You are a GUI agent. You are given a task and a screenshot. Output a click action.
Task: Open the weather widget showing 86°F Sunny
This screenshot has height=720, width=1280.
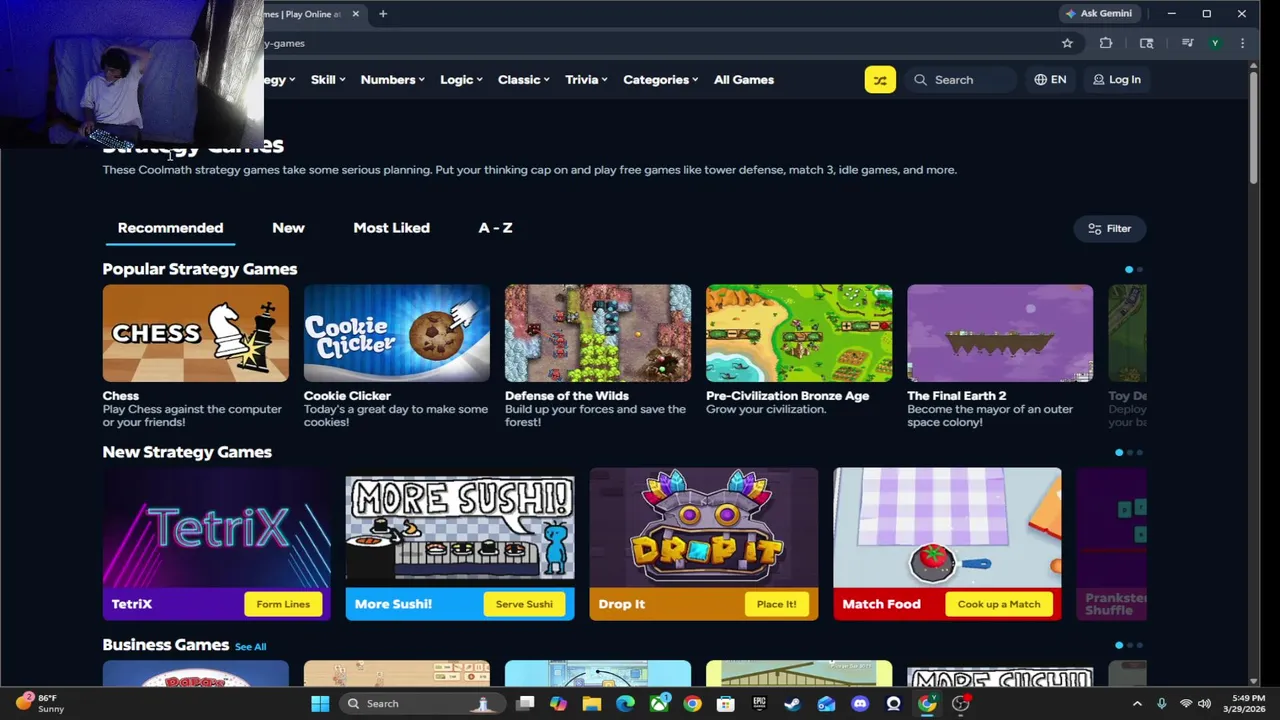point(40,703)
